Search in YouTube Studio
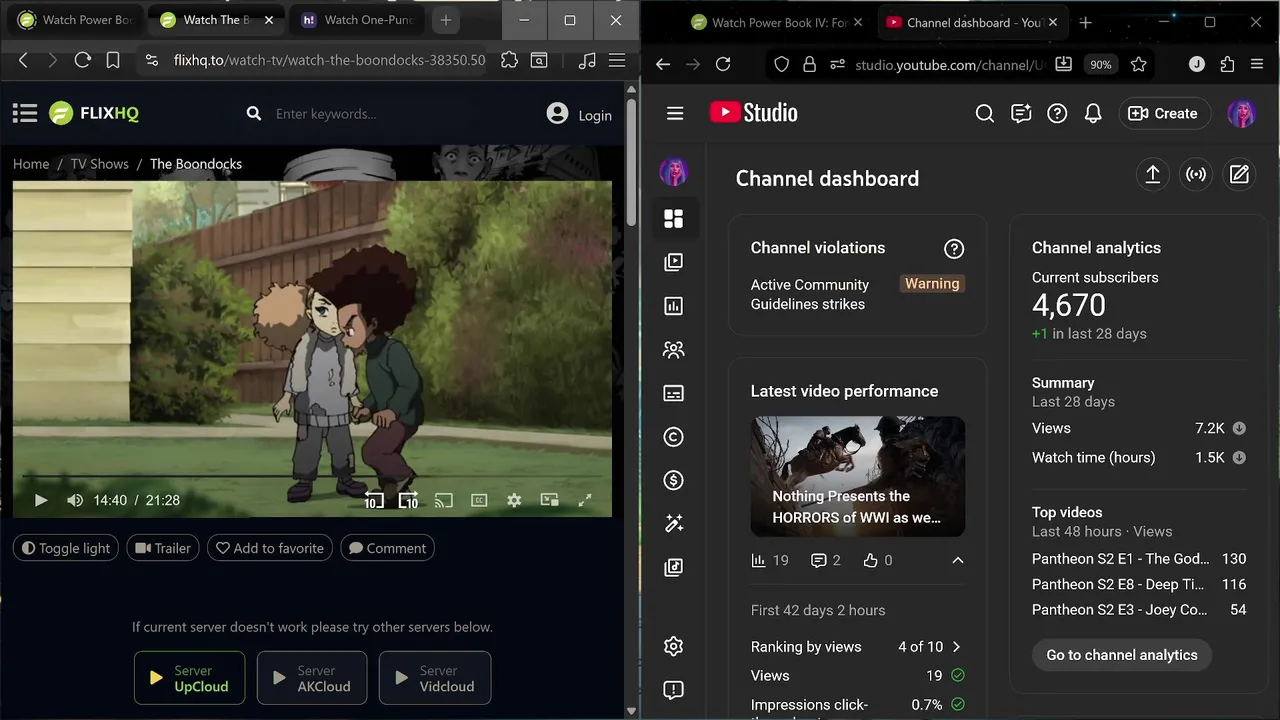The height and width of the screenshot is (720, 1280). coord(985,114)
